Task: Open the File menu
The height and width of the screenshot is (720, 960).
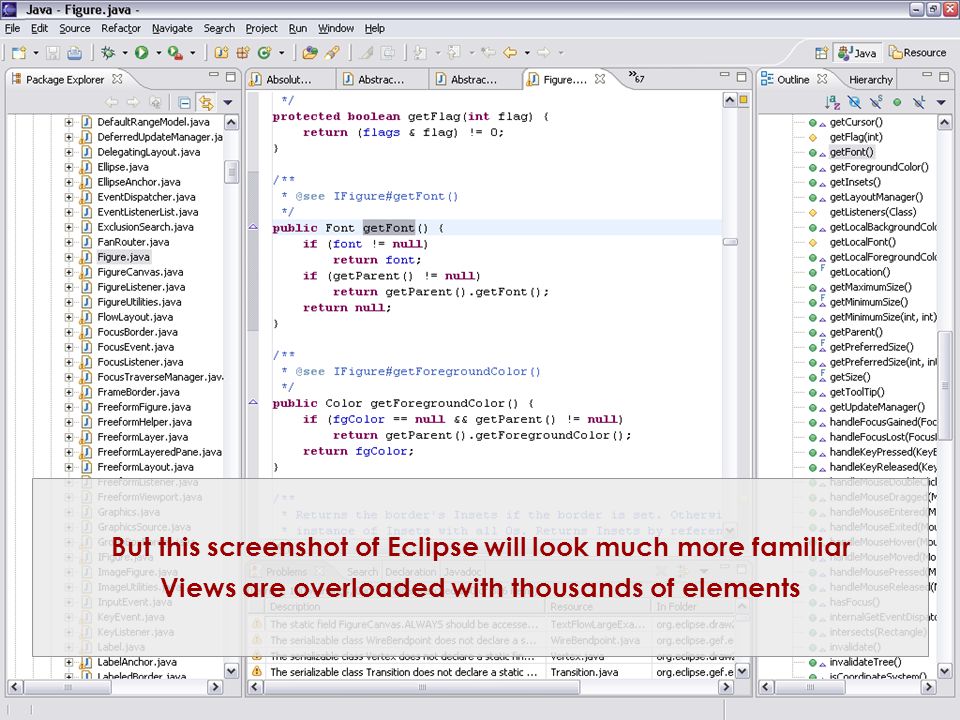Action: pos(12,28)
